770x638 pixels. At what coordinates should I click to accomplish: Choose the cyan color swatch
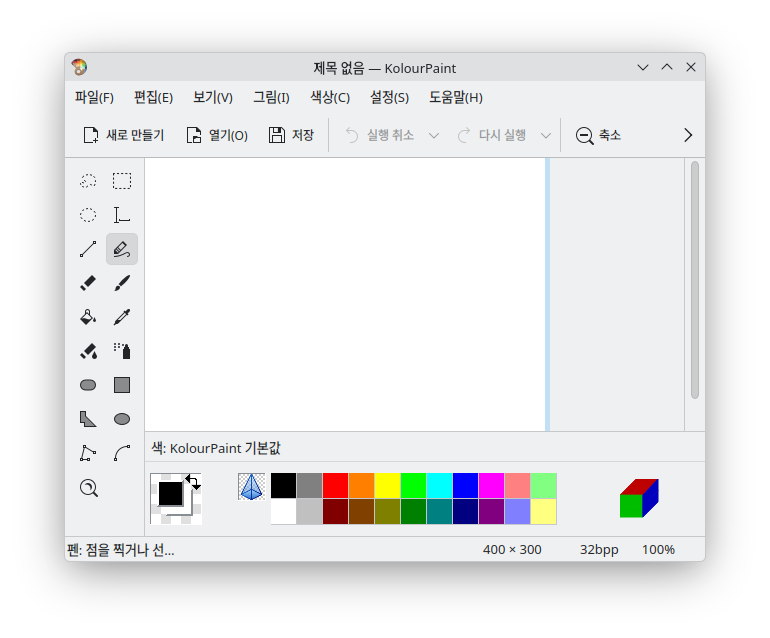click(440, 486)
